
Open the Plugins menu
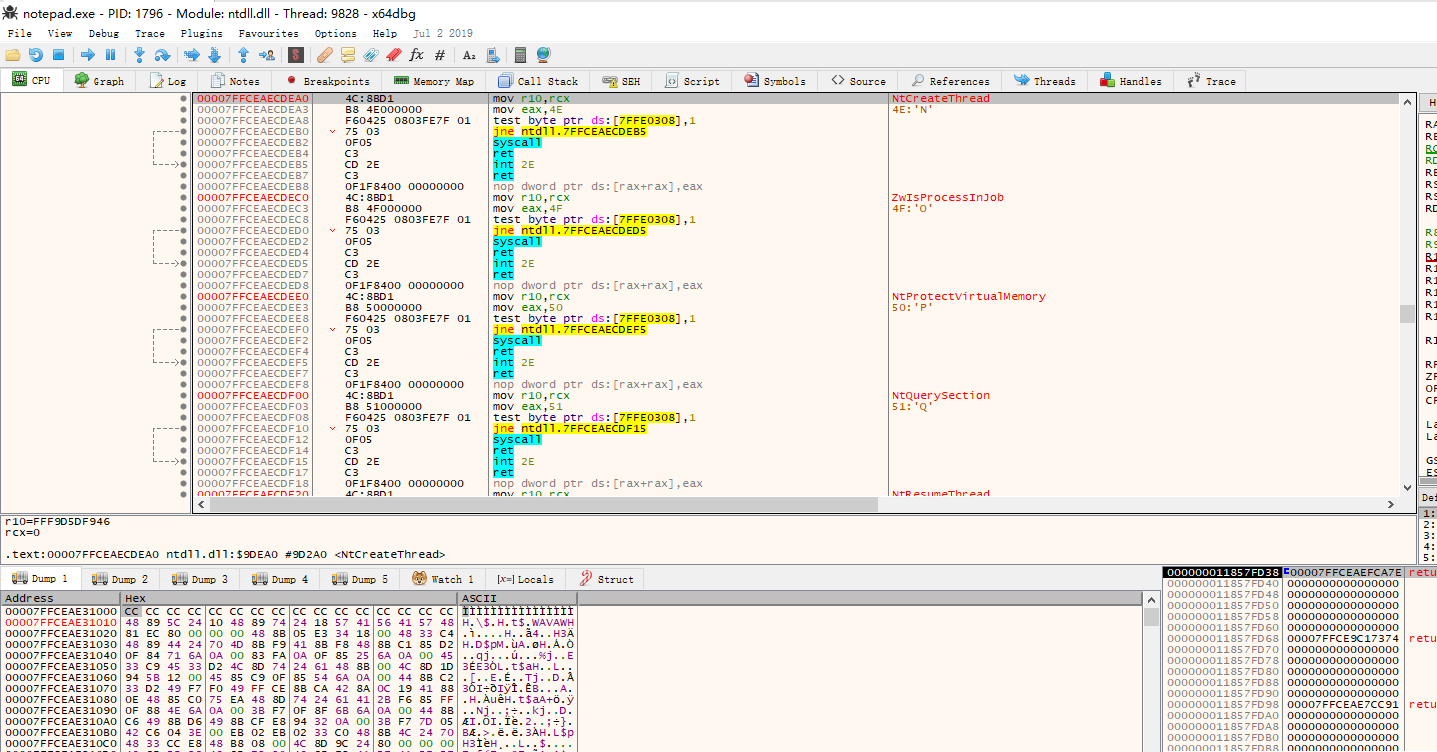pyautogui.click(x=201, y=33)
